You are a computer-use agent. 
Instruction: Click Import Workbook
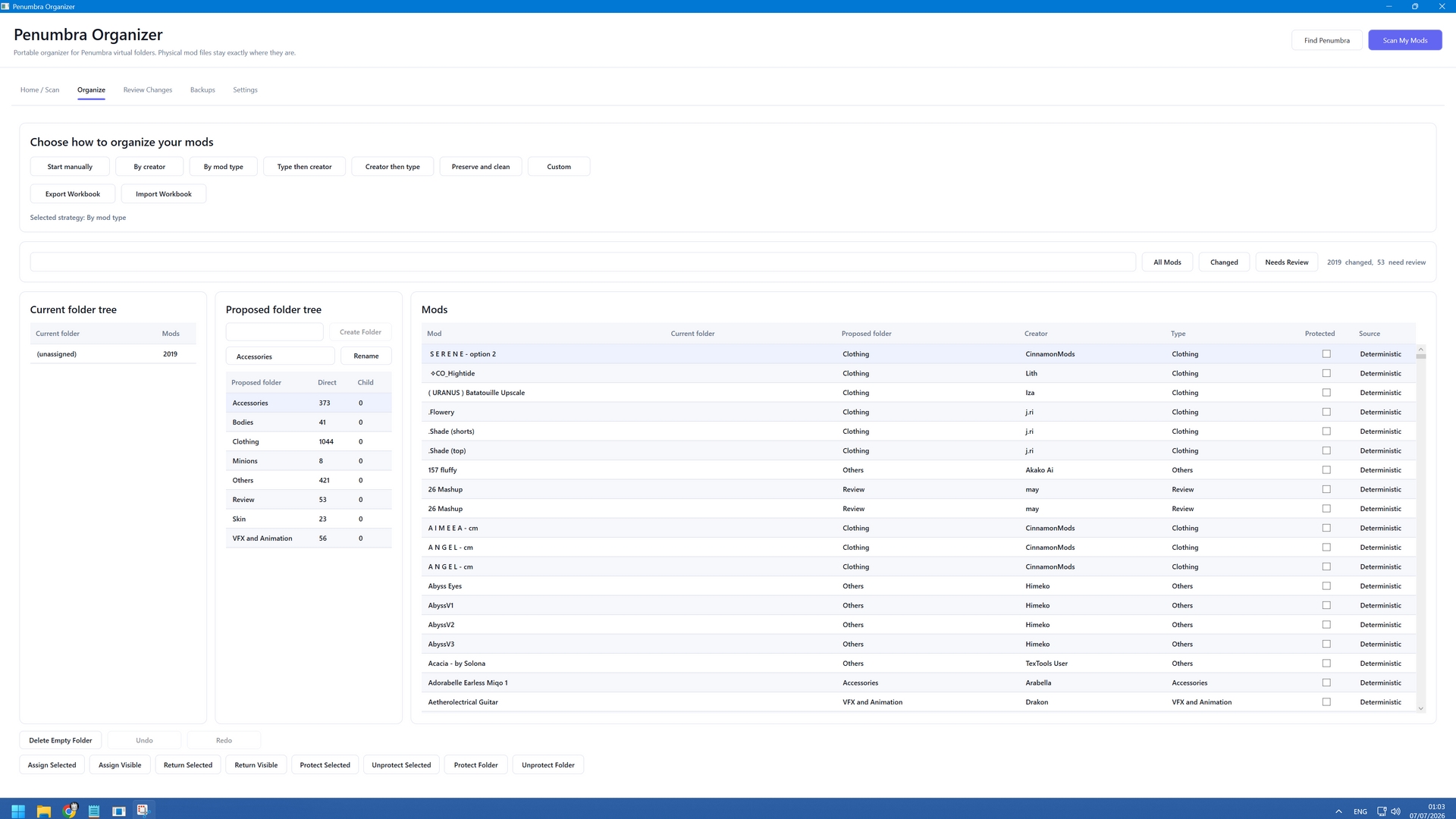tap(164, 194)
